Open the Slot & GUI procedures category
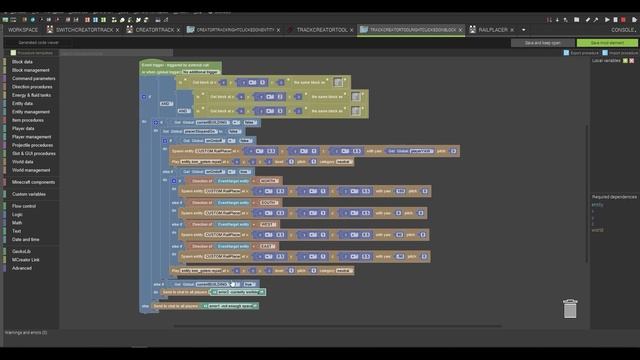Viewport: 640px width, 360px height. tap(33, 153)
